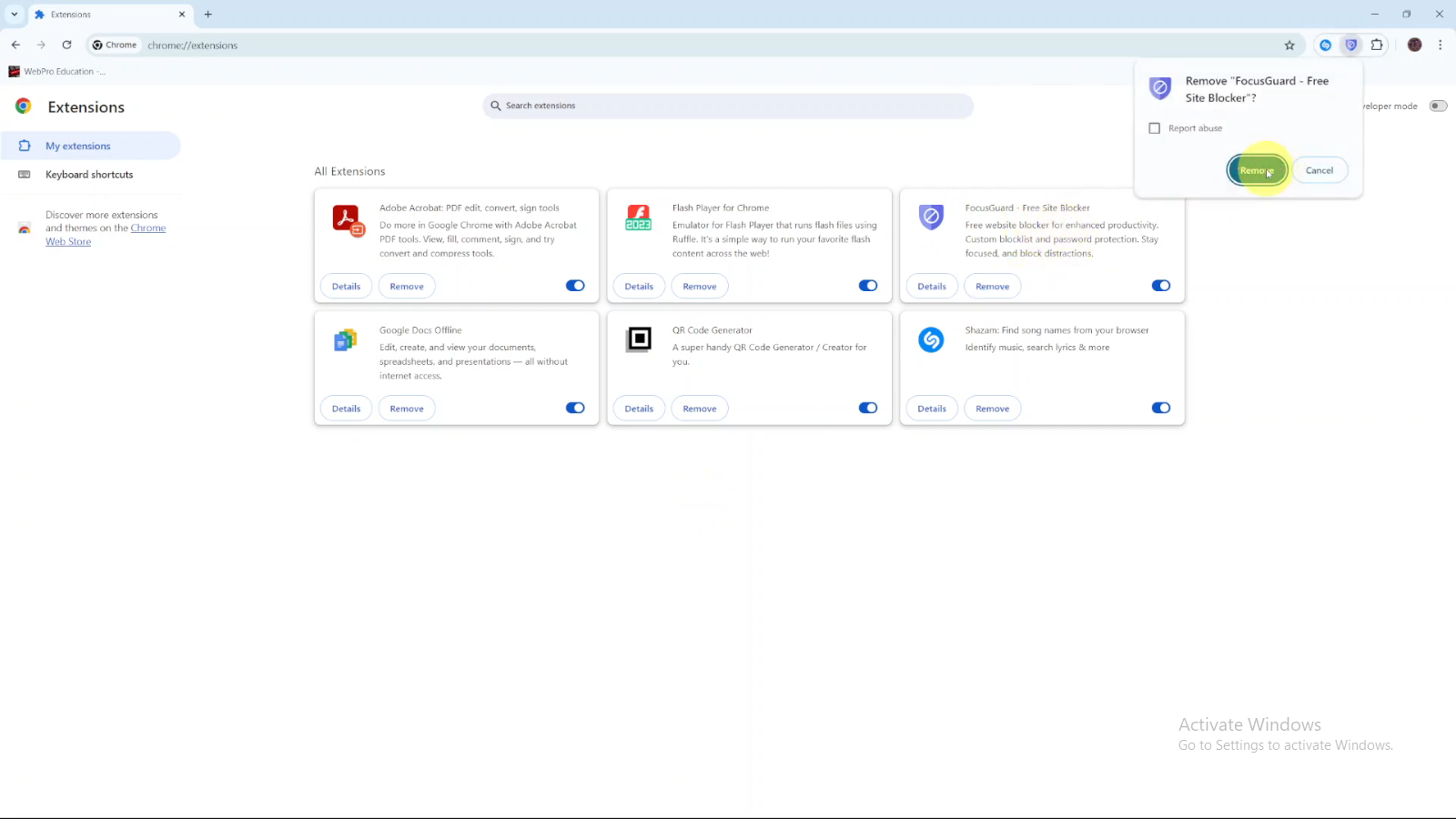Viewport: 1456px width, 819px height.
Task: Click the Flash Player extension icon
Action: (x=639, y=217)
